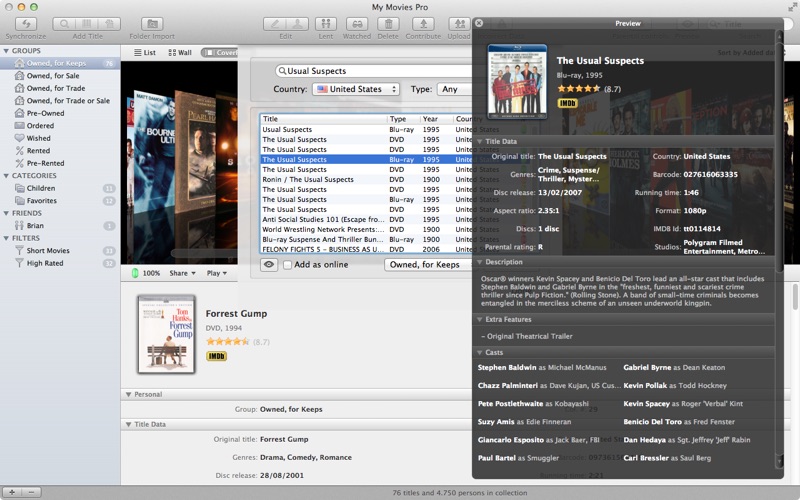Screen dimensions: 800x500
Task: Collapse the FRIENDS sidebar section
Action: pyautogui.click(x=6, y=213)
